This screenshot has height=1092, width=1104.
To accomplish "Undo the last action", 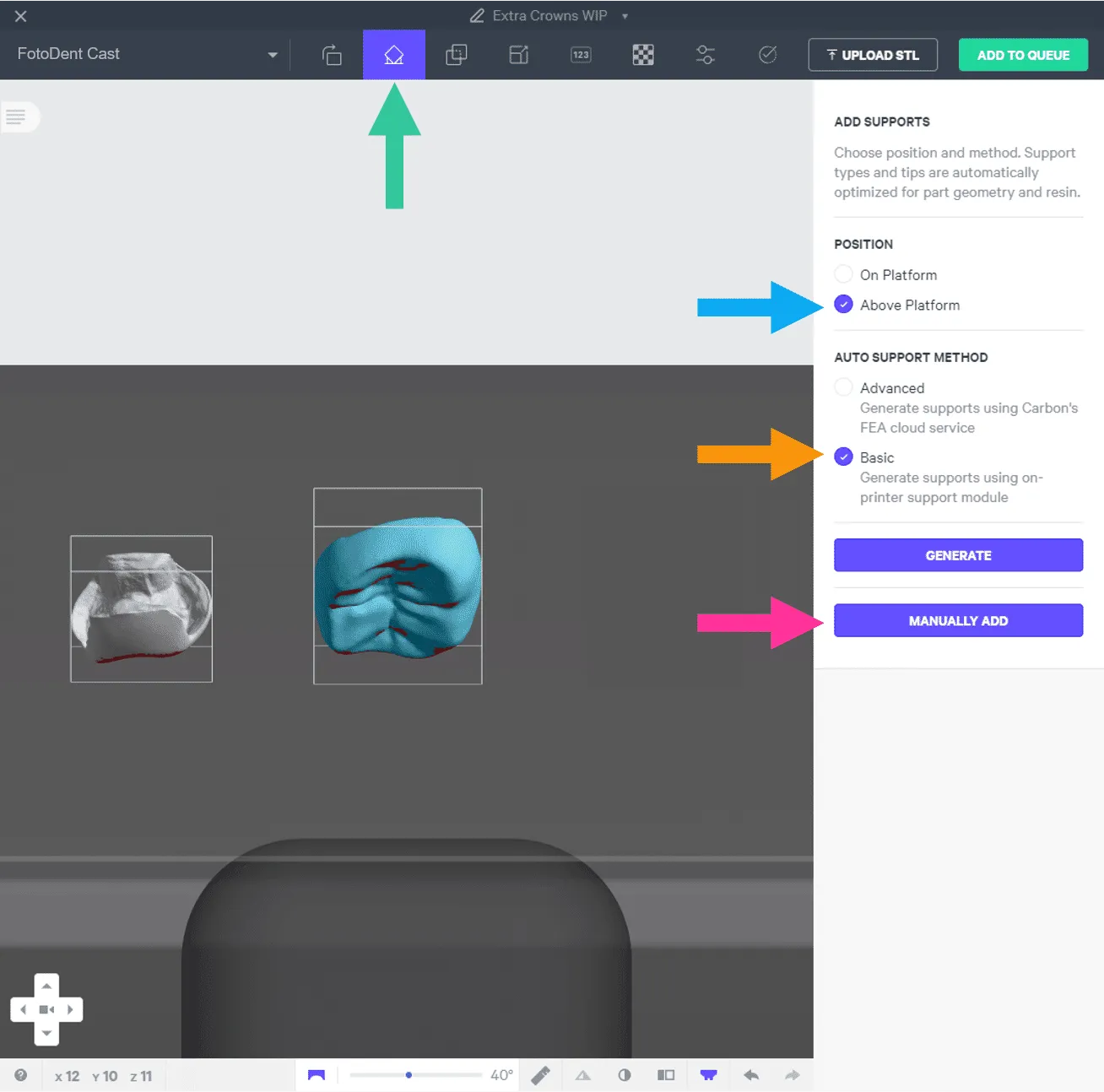I will pos(751,1075).
